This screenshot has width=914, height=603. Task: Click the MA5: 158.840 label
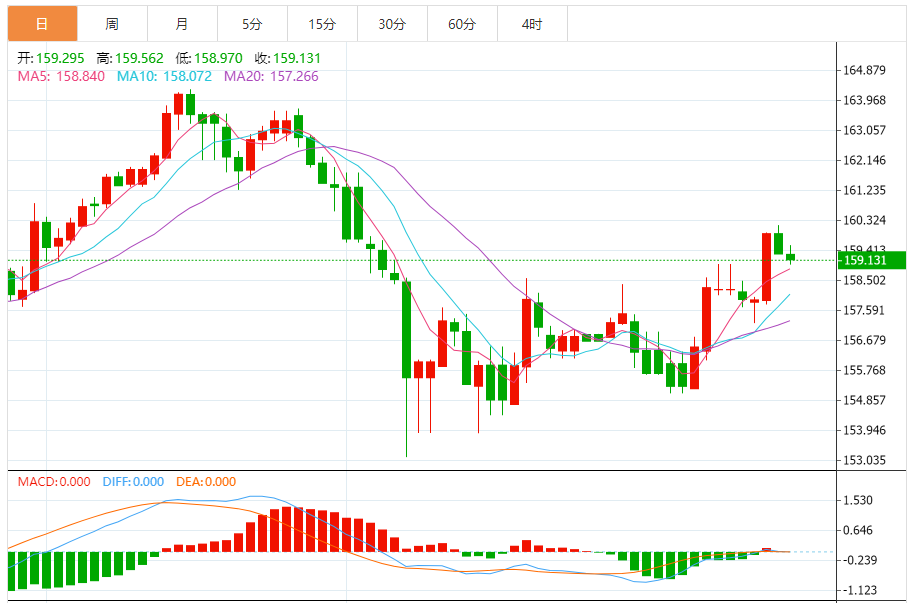[61, 76]
